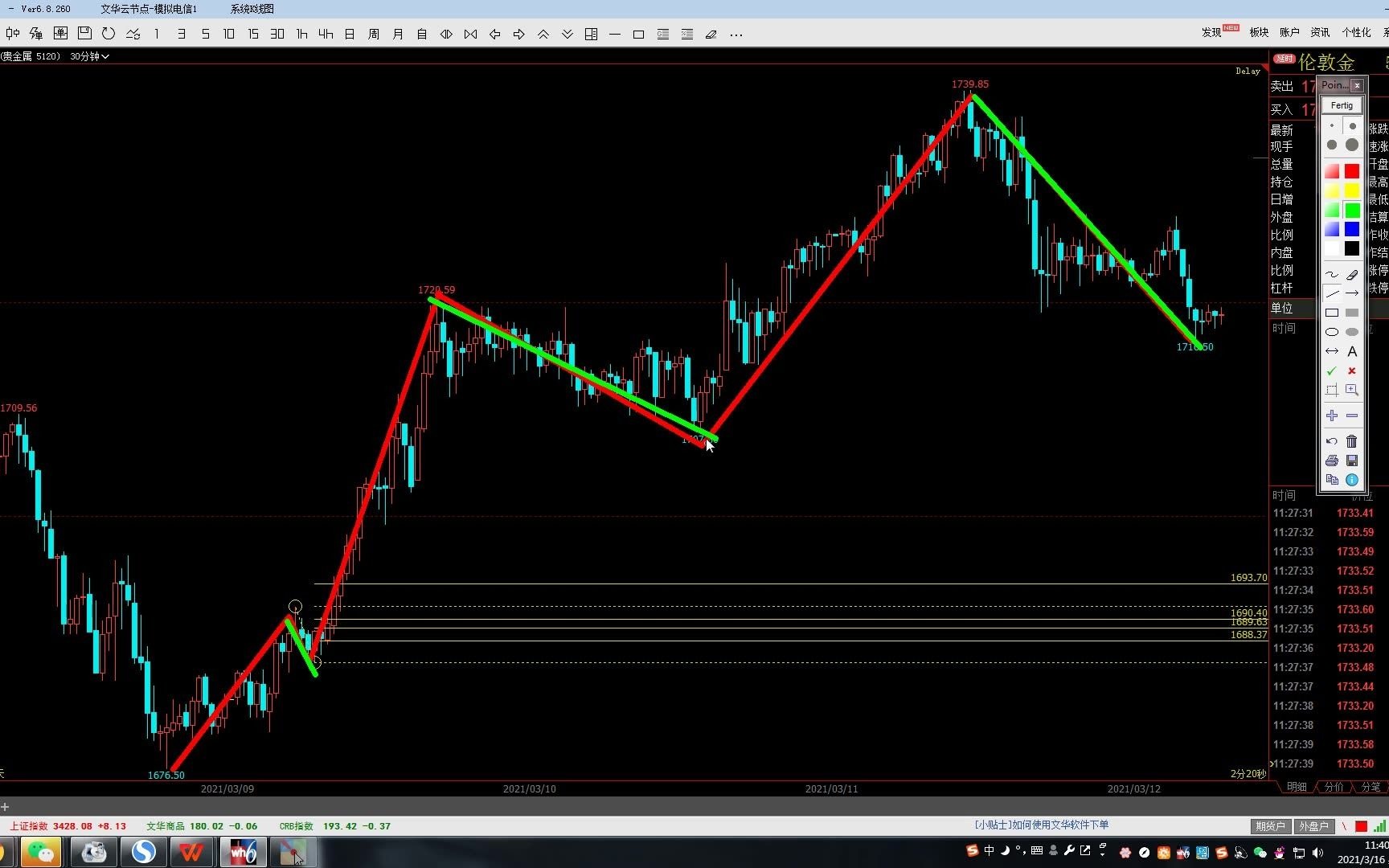Select the freehand curve tool in Pointofix
The width and height of the screenshot is (1389, 868).
[x=1332, y=274]
